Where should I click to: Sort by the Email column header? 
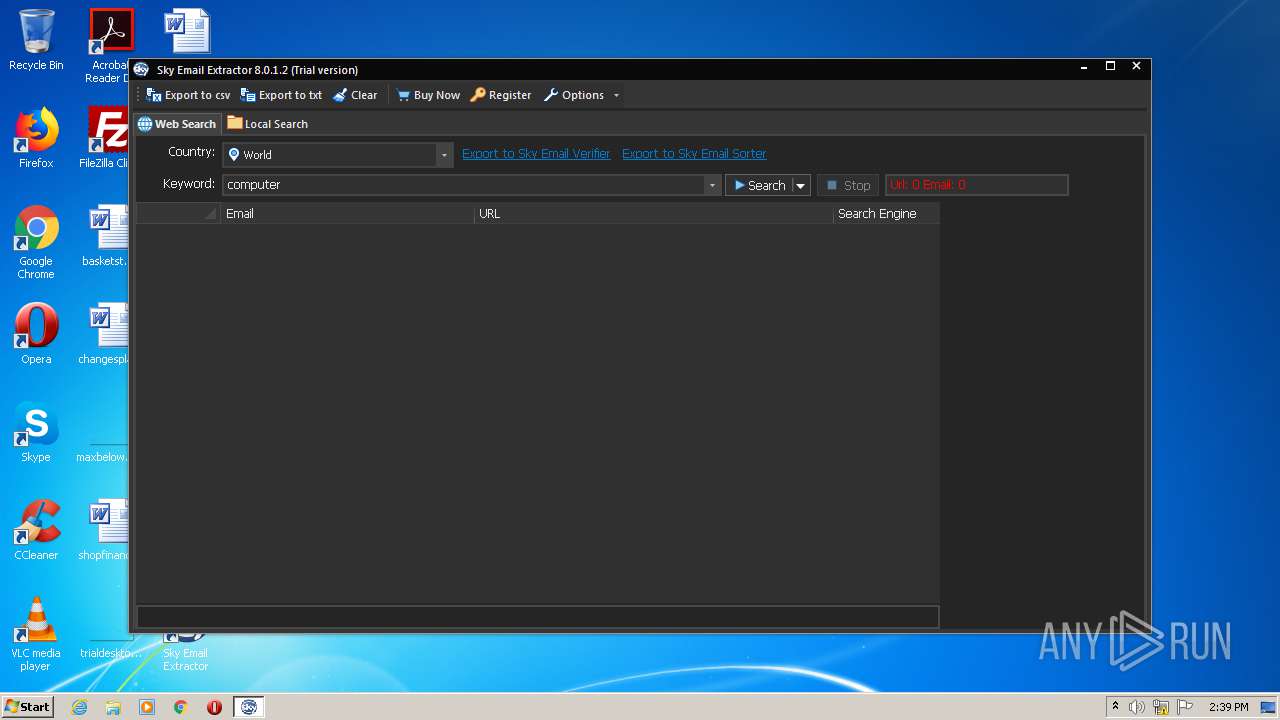click(x=347, y=214)
